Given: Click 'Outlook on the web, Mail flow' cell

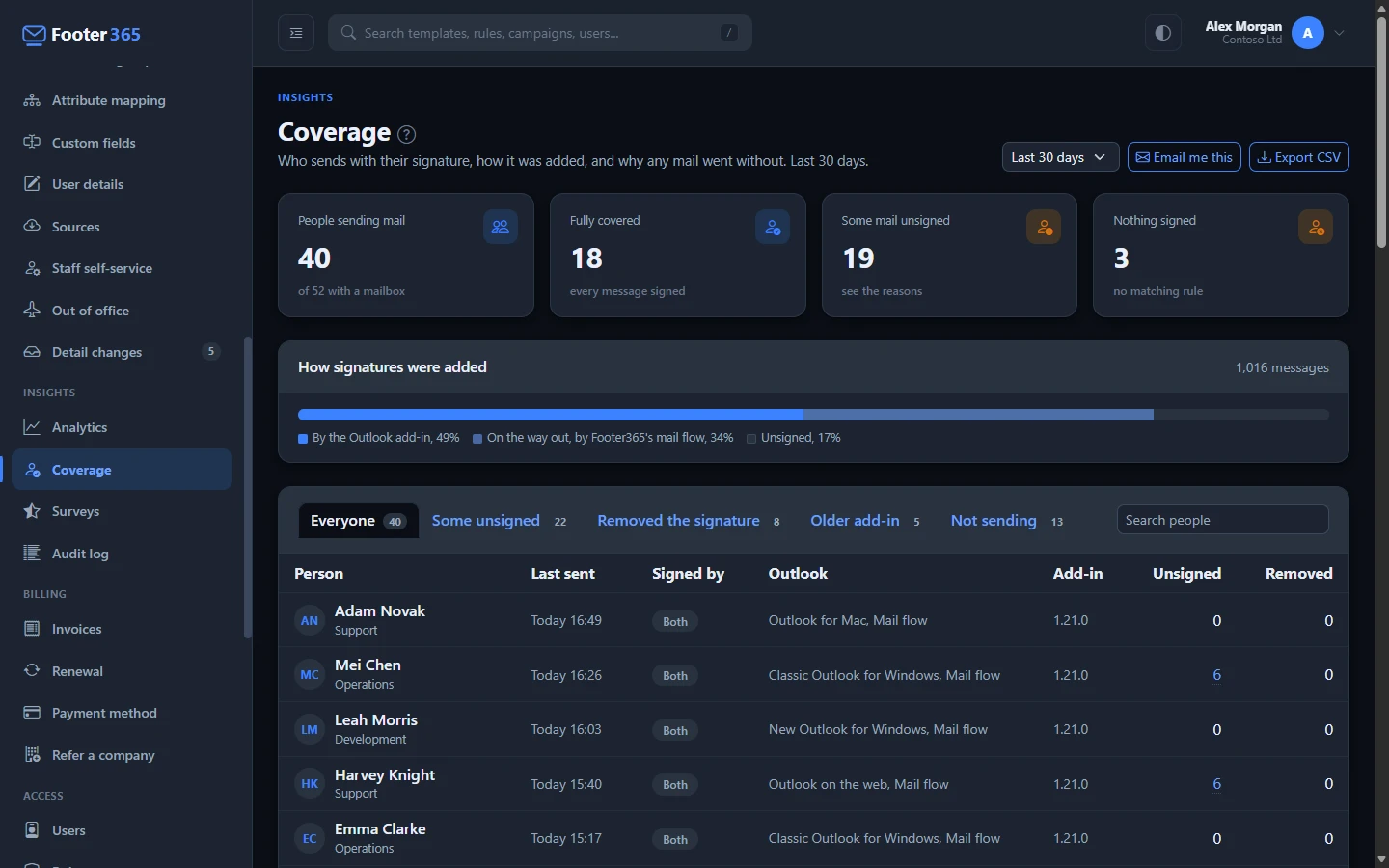Looking at the screenshot, I should tap(858, 784).
